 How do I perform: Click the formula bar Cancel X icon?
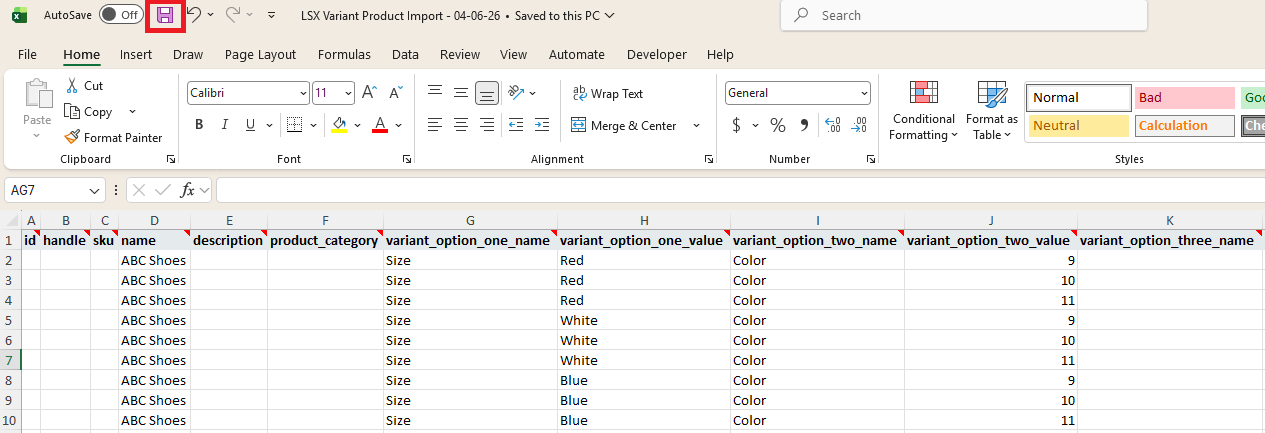click(x=140, y=190)
